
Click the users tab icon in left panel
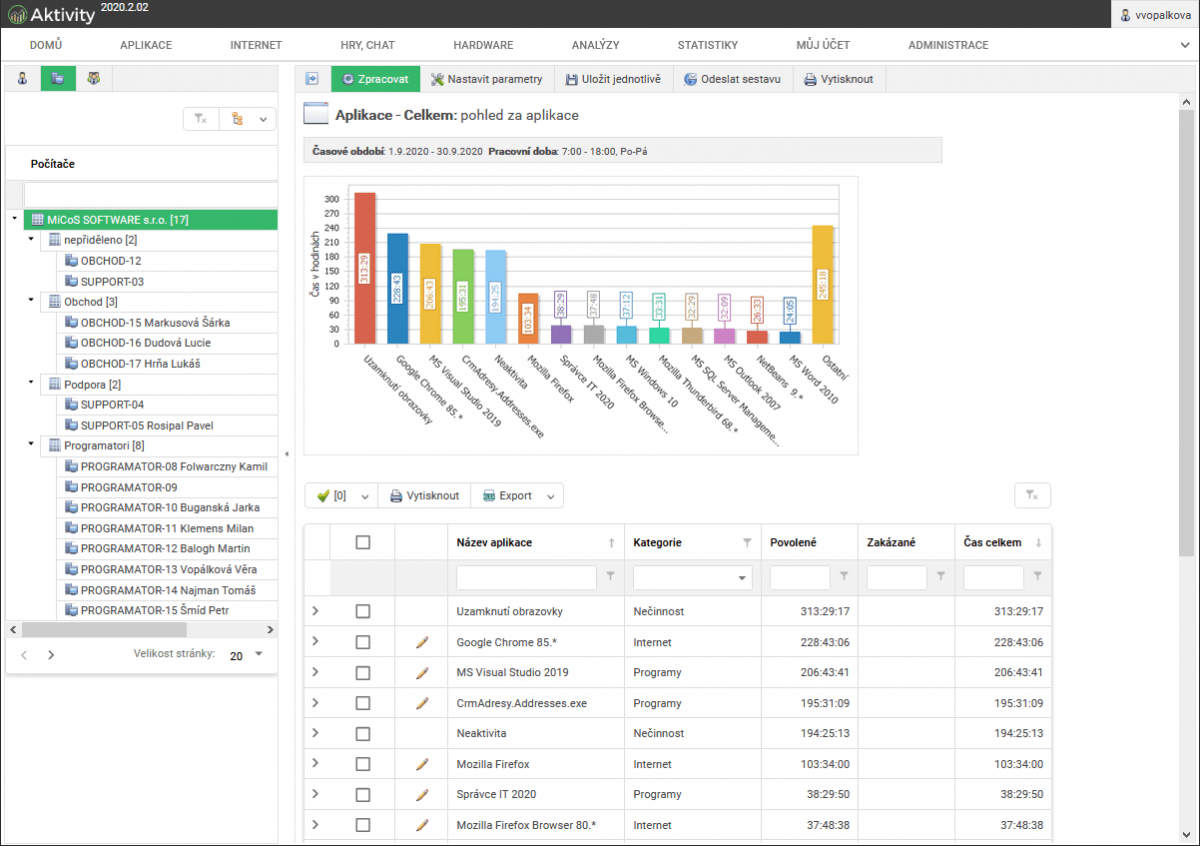22,79
